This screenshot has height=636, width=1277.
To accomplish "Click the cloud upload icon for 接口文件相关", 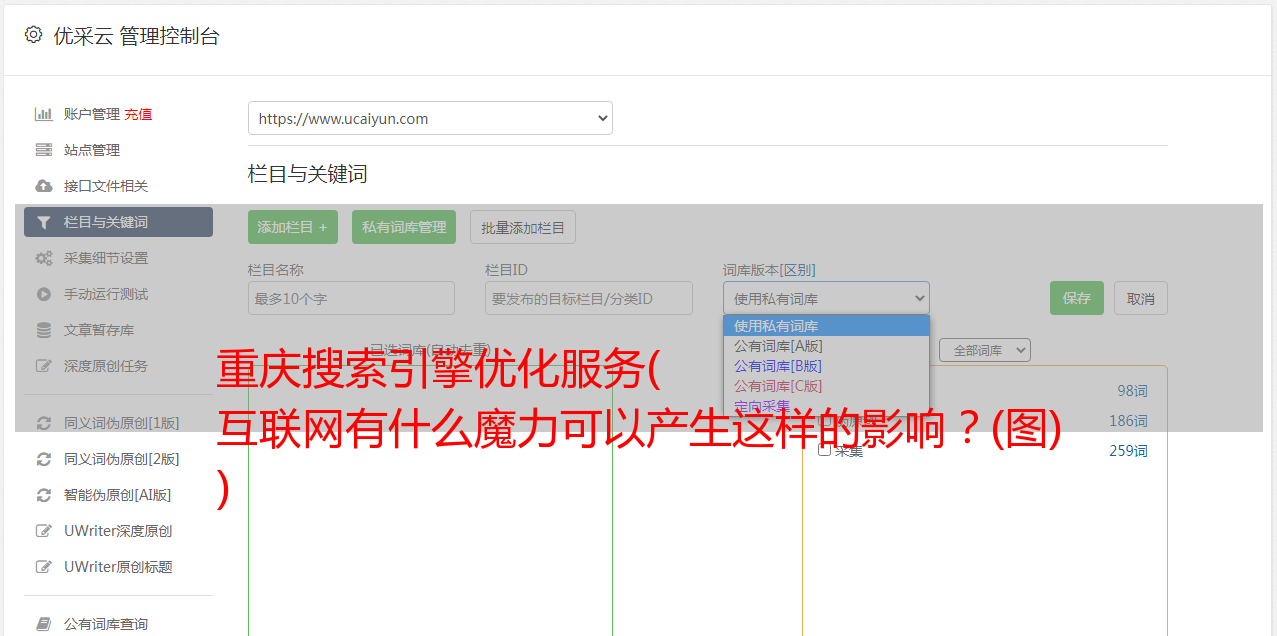I will pyautogui.click(x=43, y=186).
